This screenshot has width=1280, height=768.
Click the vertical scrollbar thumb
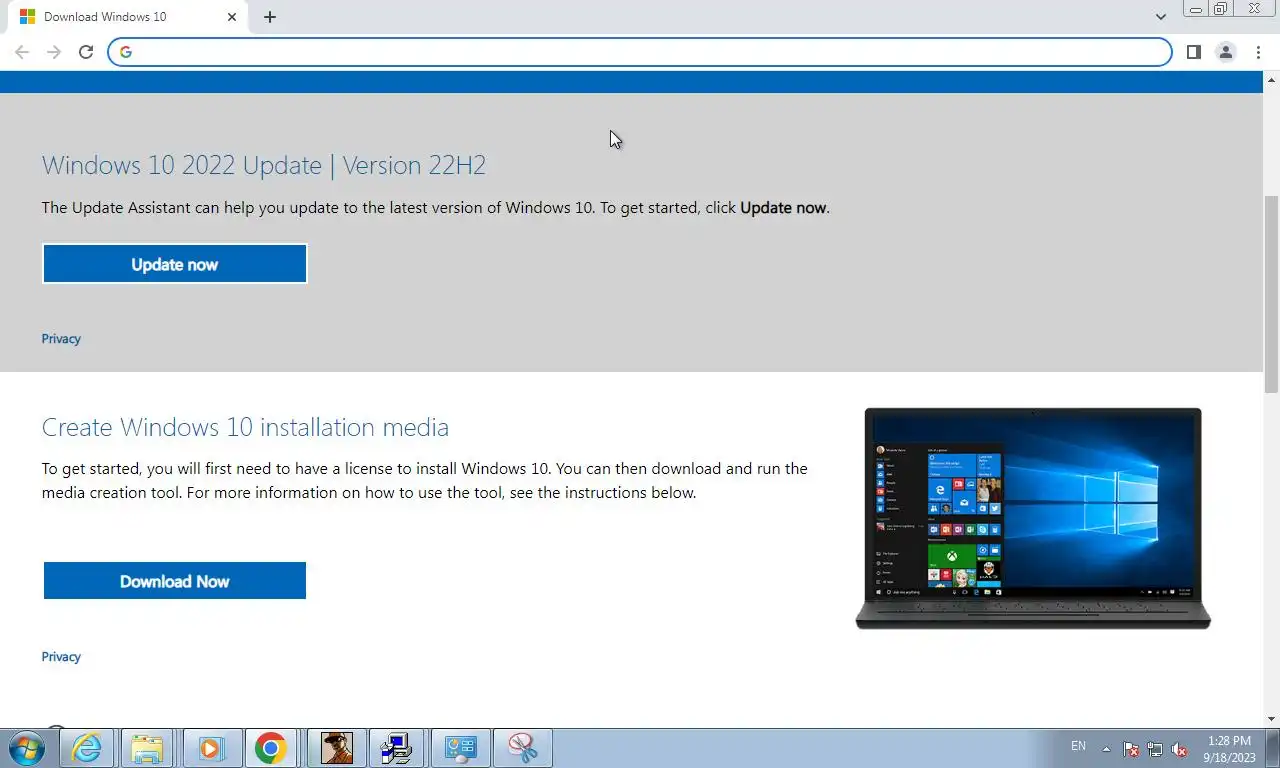click(1272, 293)
